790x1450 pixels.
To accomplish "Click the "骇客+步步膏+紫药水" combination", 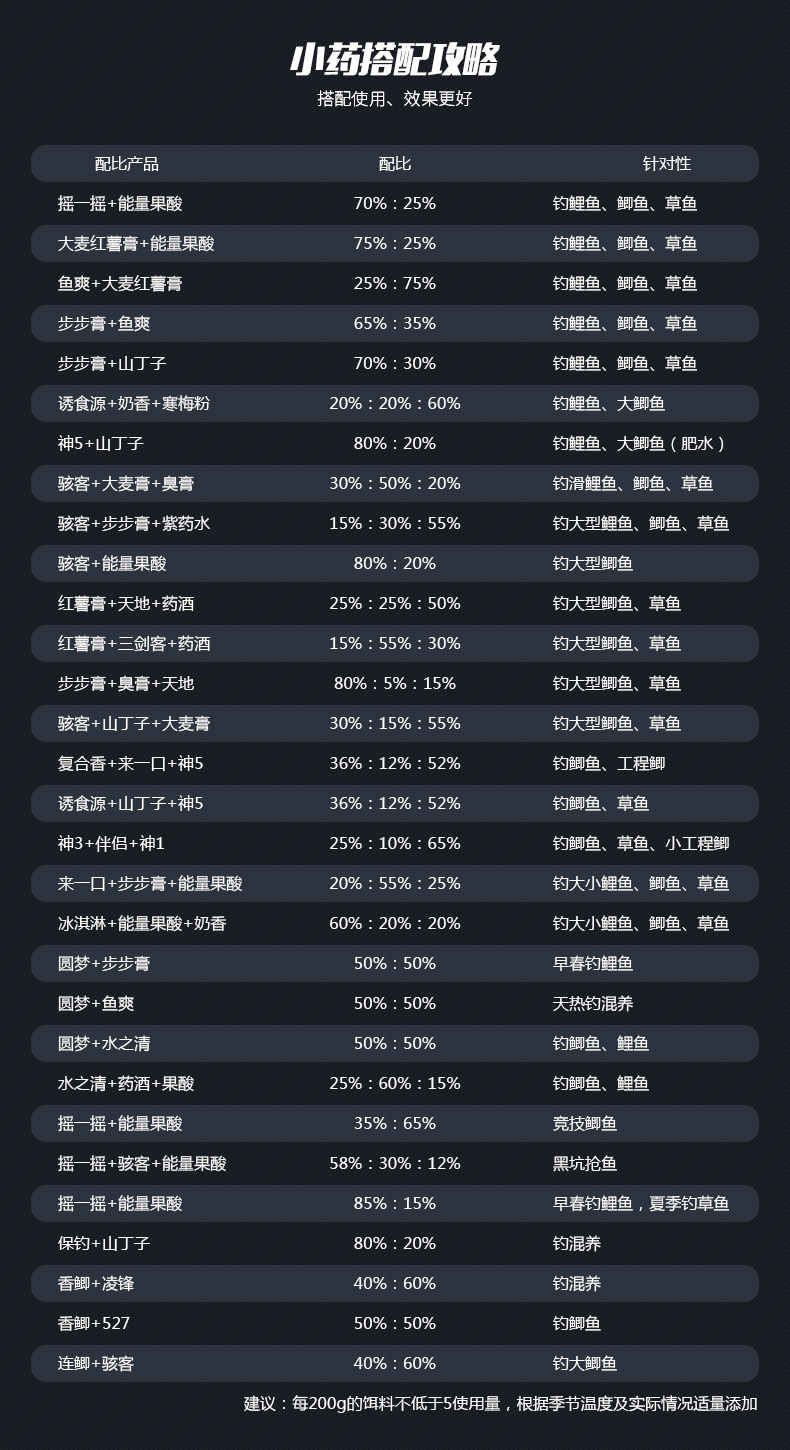I will [x=134, y=523].
